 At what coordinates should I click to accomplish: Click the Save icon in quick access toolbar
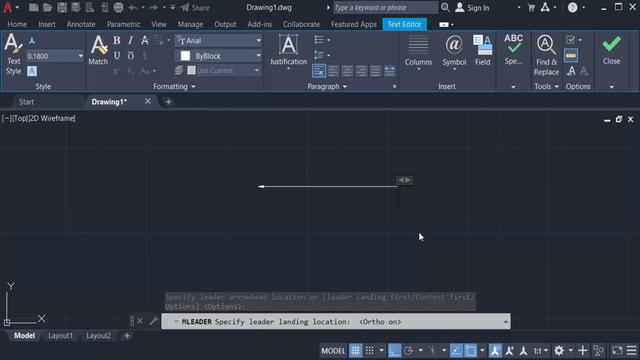(x=62, y=7)
